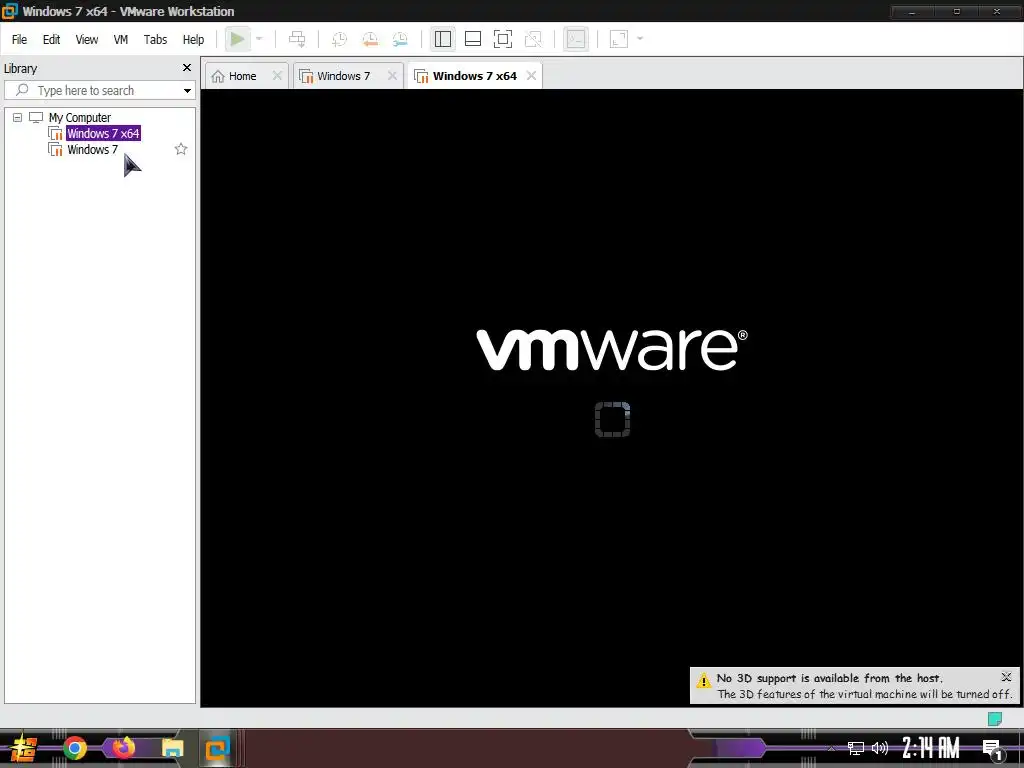Launch Google Chrome from taskbar
The image size is (1024, 768).
point(75,748)
